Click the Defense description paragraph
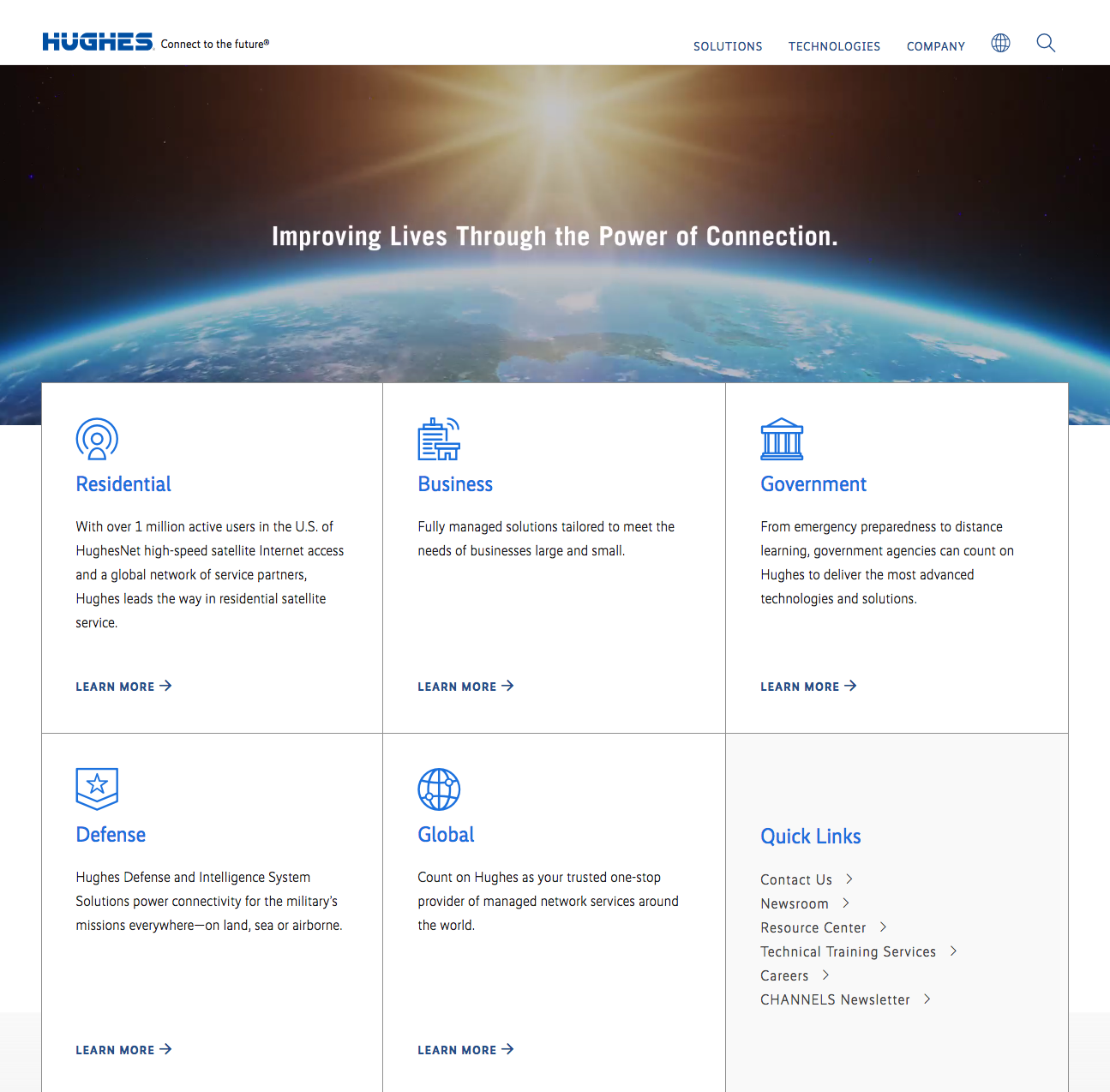Screen dimensions: 1110x1092 [x=209, y=901]
